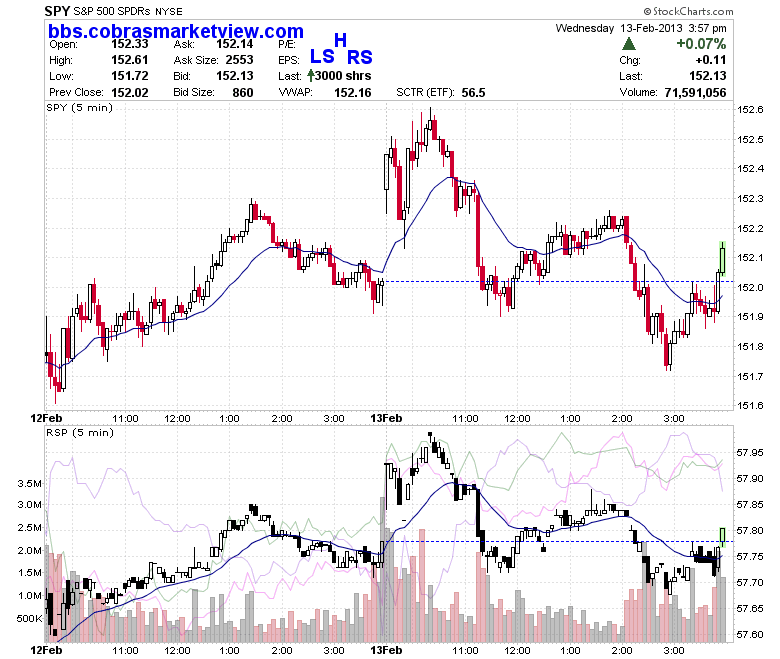This screenshot has height=659, width=780.
Task: Click the 13Feb date label below SPY chart
Action: pyautogui.click(x=386, y=418)
